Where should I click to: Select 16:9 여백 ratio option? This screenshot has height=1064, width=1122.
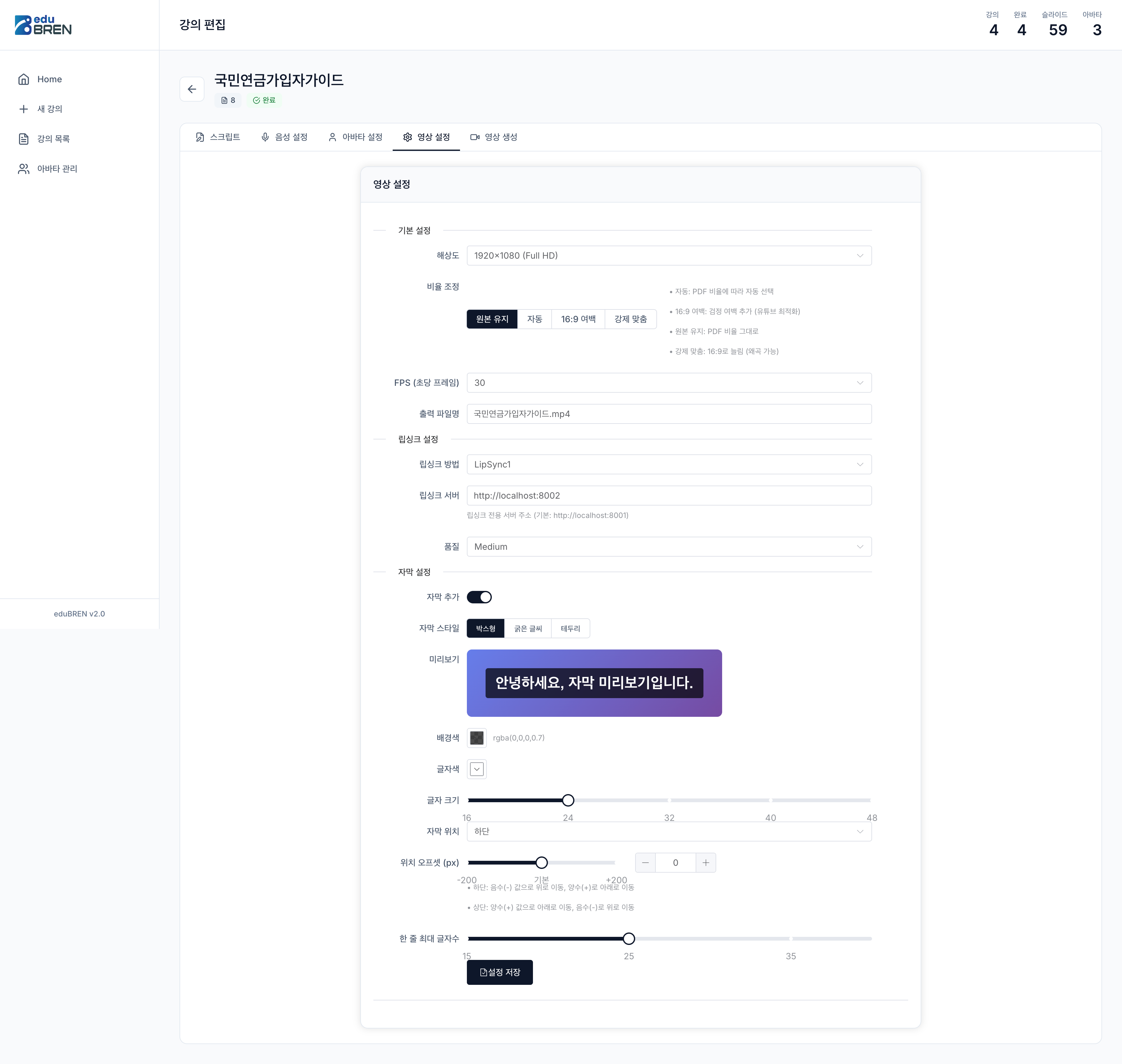click(578, 319)
